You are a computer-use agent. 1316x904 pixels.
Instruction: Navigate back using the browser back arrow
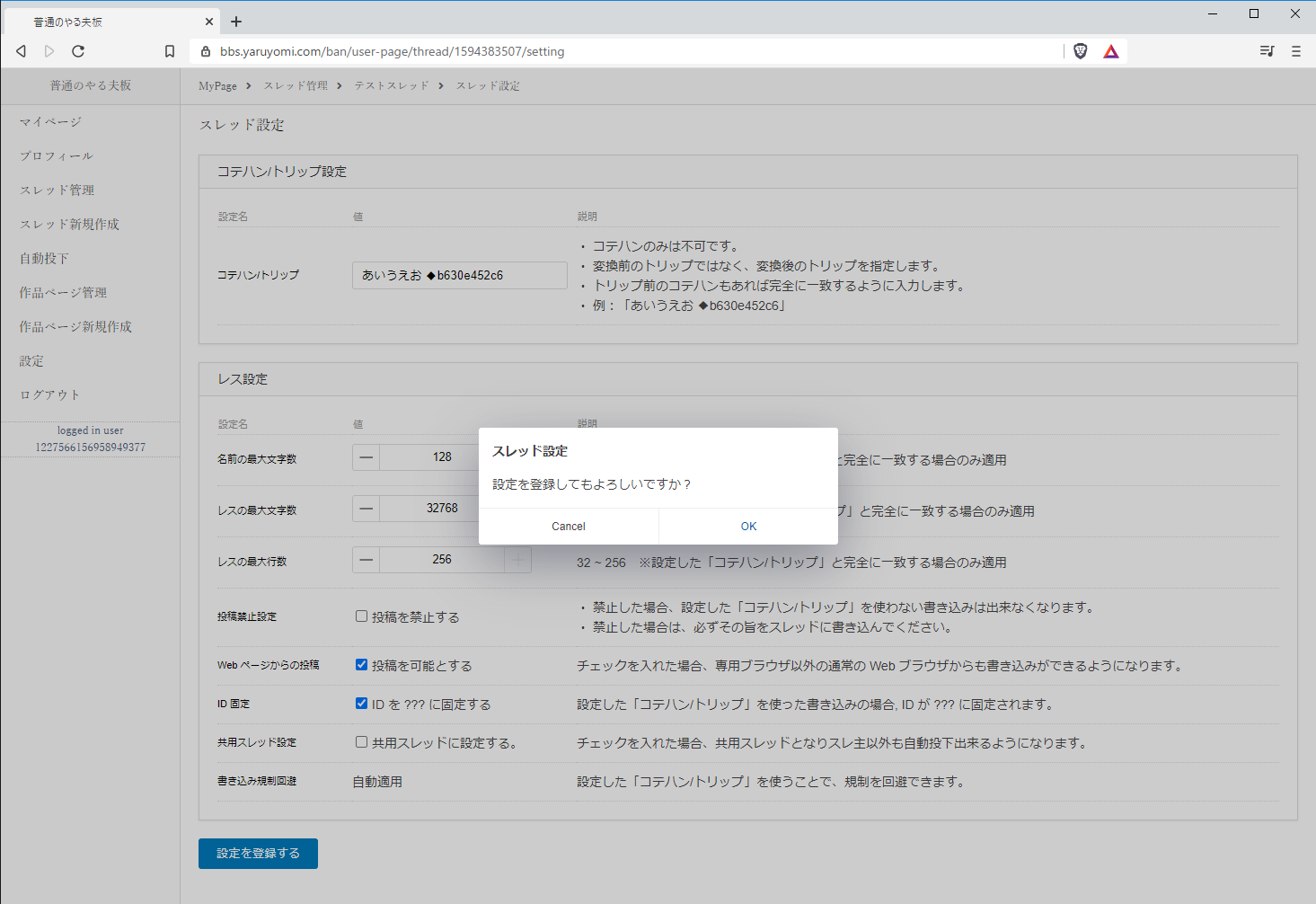[21, 51]
